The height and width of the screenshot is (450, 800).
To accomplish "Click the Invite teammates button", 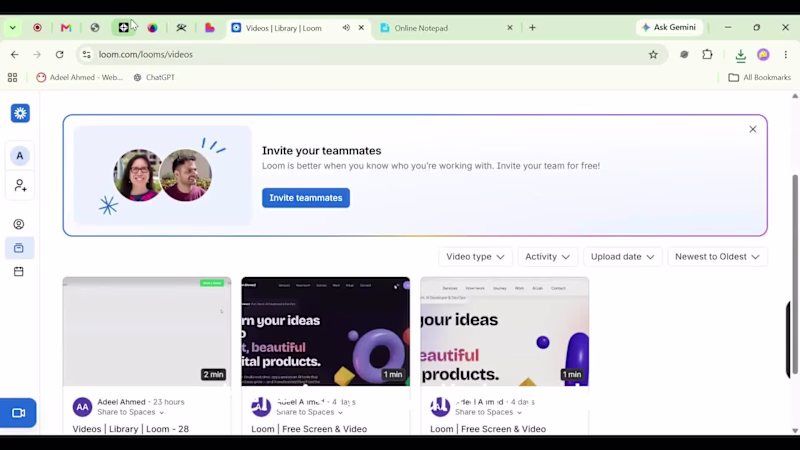I will click(306, 198).
